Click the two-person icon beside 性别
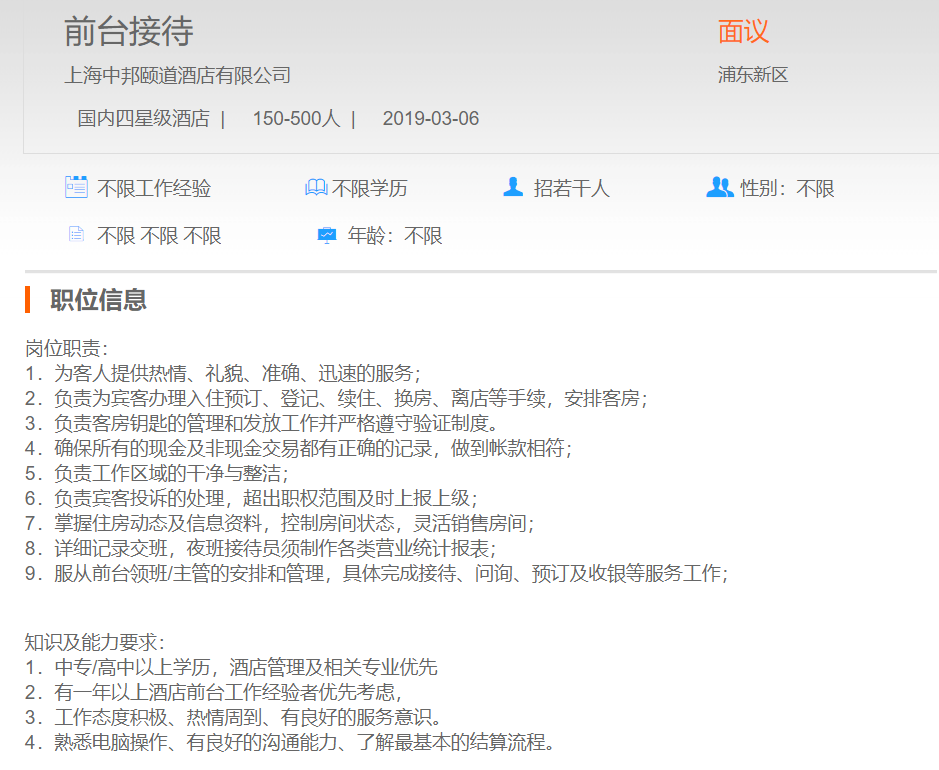The width and height of the screenshot is (939, 770). pos(719,187)
